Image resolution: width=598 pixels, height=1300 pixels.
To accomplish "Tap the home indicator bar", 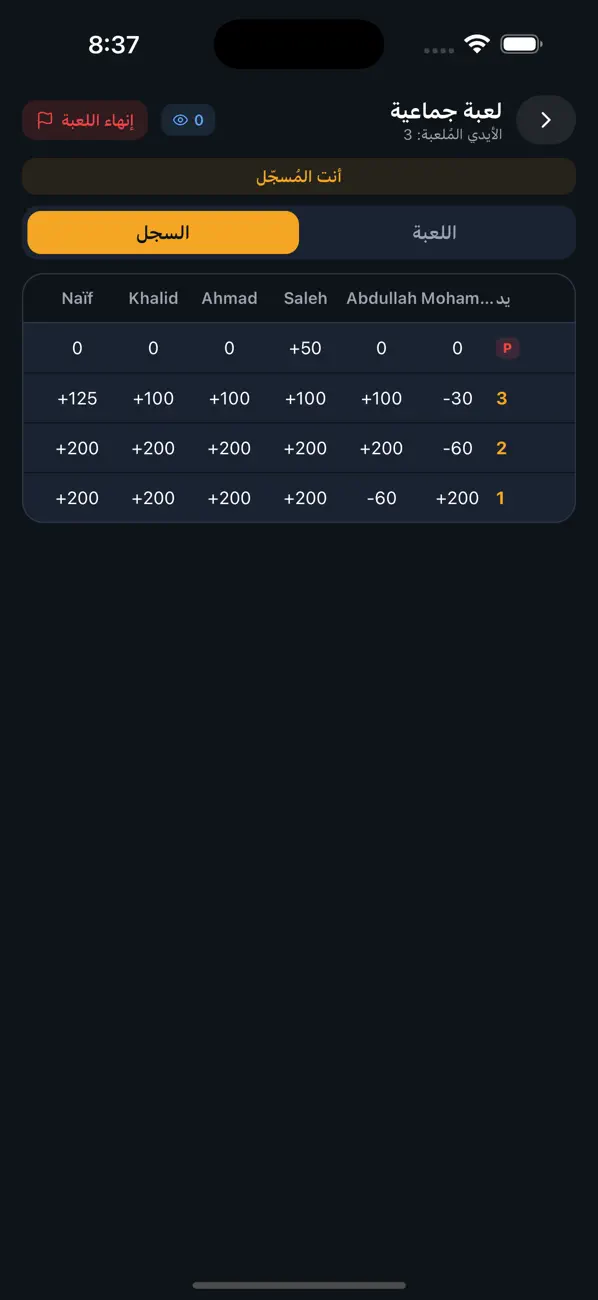I will (299, 1285).
